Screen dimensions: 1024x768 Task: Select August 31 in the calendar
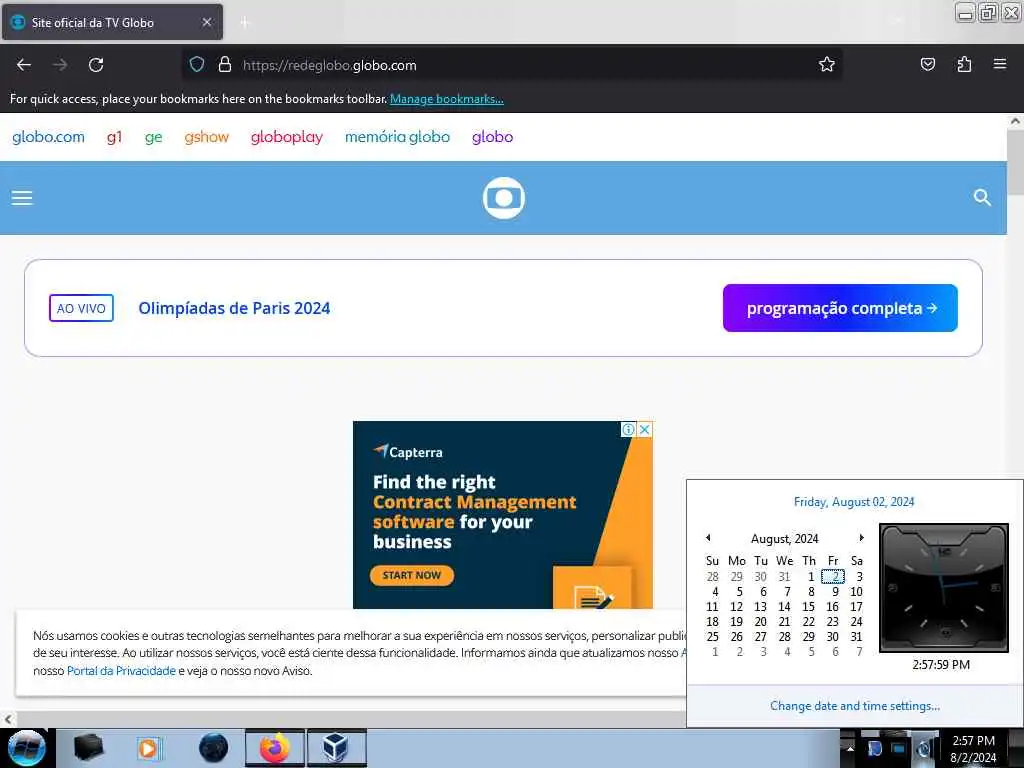point(856,637)
